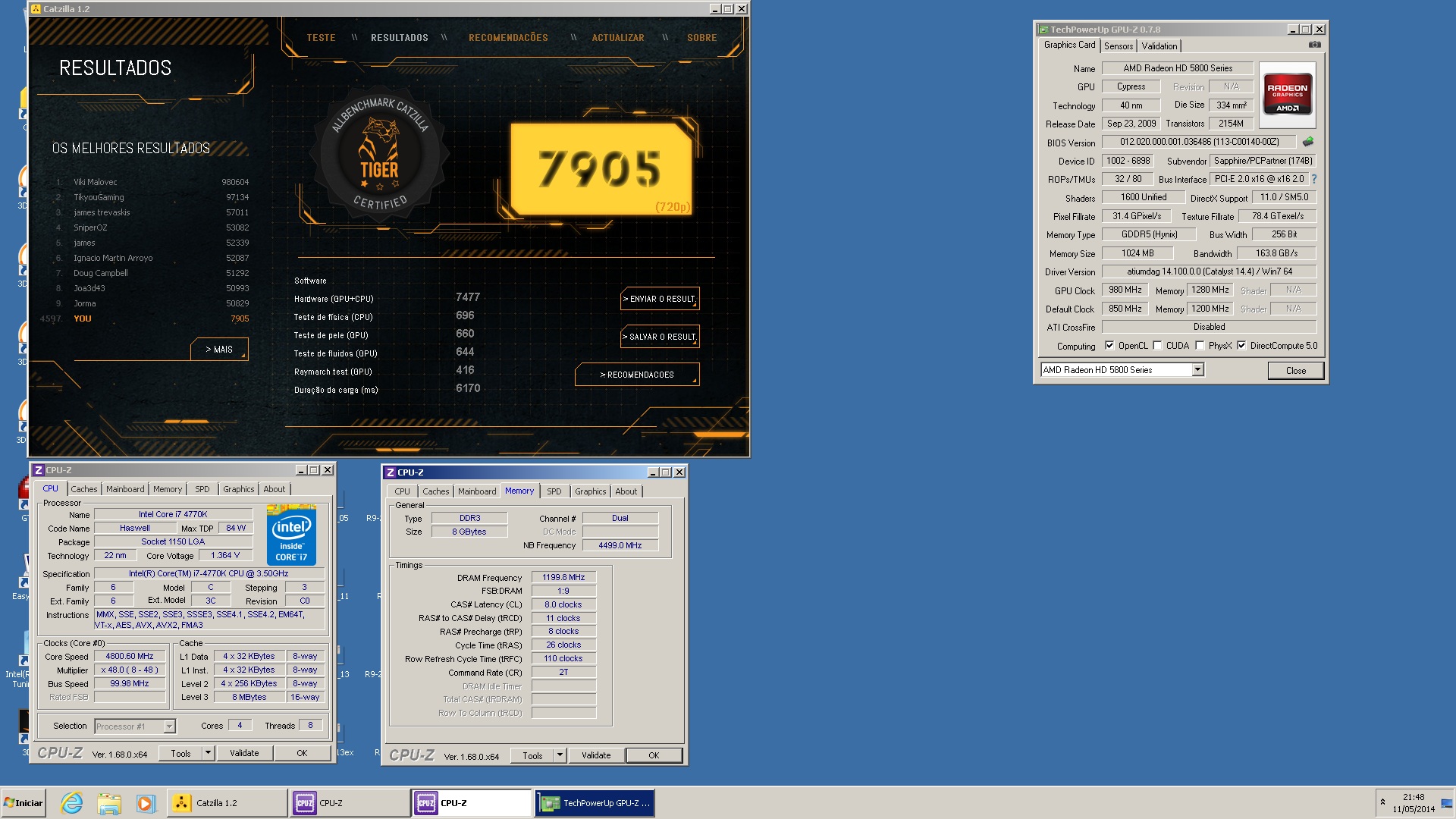
Task: Click the BIOS save chip icon in GPU-Z
Action: click(x=1308, y=142)
